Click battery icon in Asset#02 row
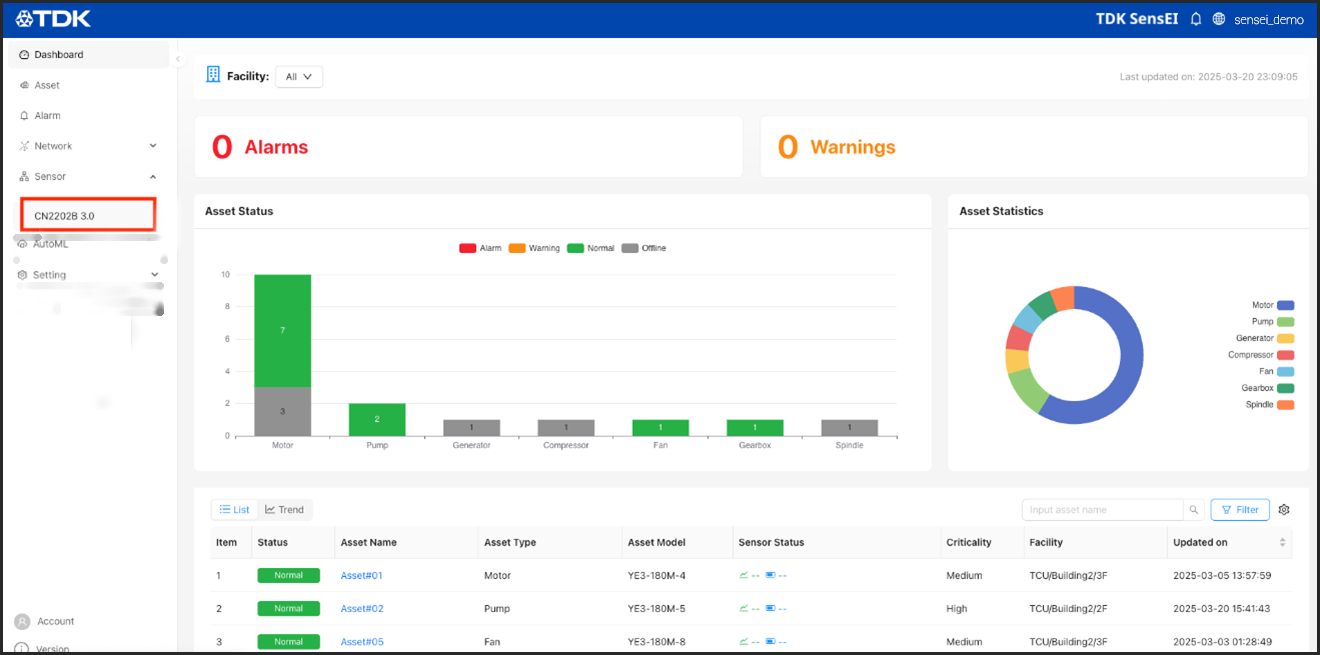Viewport: 1320px width, 655px height. (x=770, y=609)
